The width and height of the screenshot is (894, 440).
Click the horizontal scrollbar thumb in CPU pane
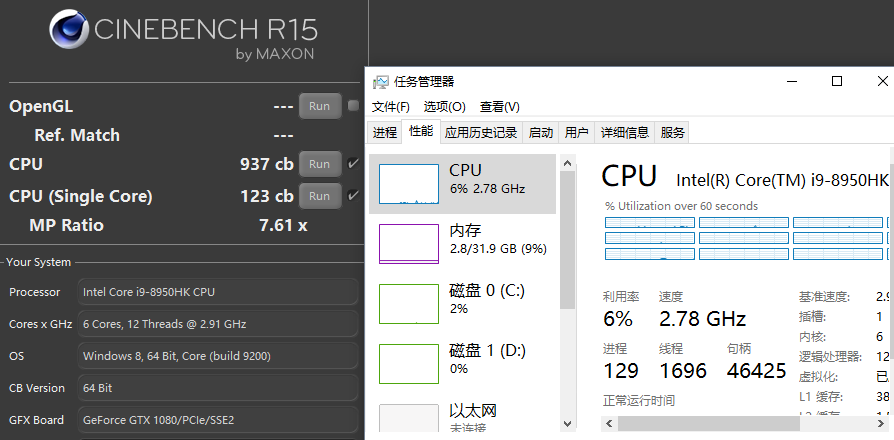pyautogui.click(x=708, y=423)
